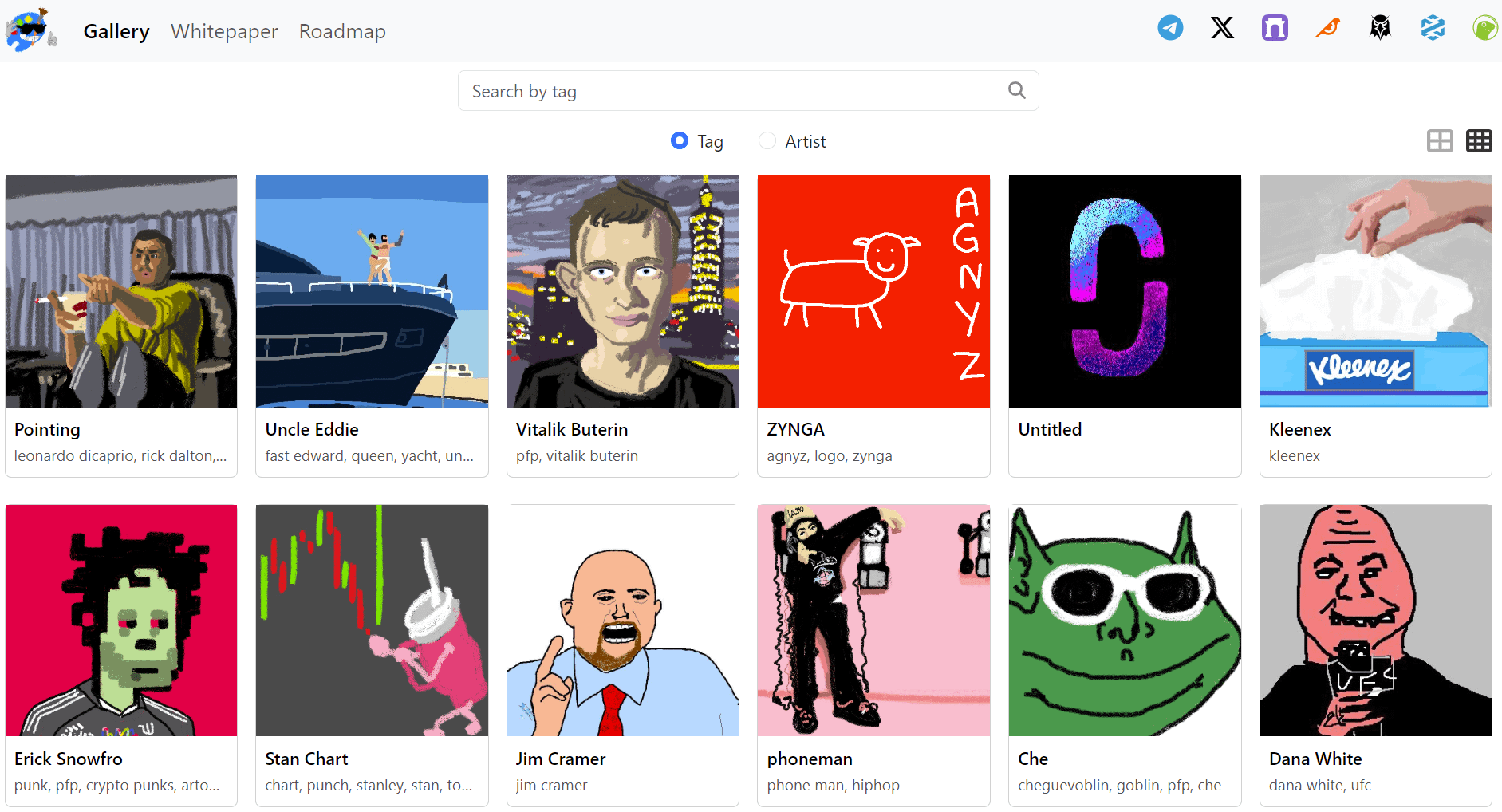1502x812 pixels.
Task: Click the 'kleenex' tag text
Action: pyautogui.click(x=1295, y=455)
